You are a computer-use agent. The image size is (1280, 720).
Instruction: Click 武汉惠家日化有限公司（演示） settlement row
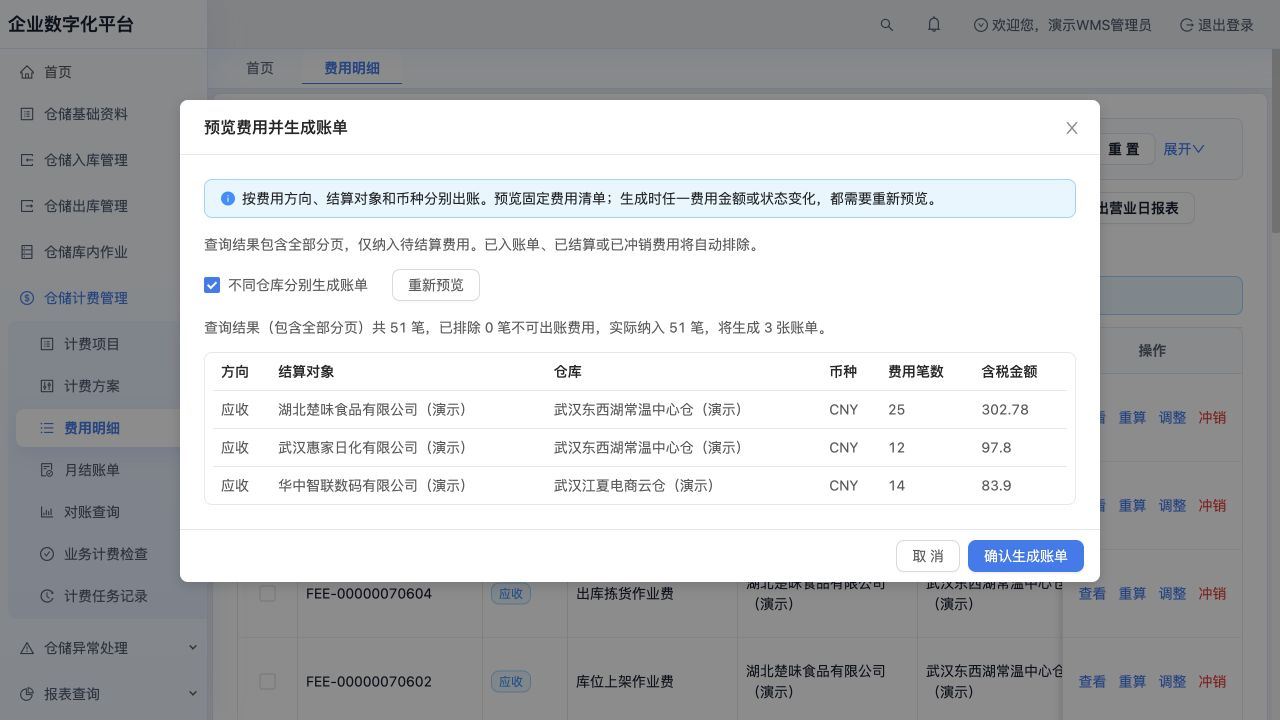click(640, 447)
